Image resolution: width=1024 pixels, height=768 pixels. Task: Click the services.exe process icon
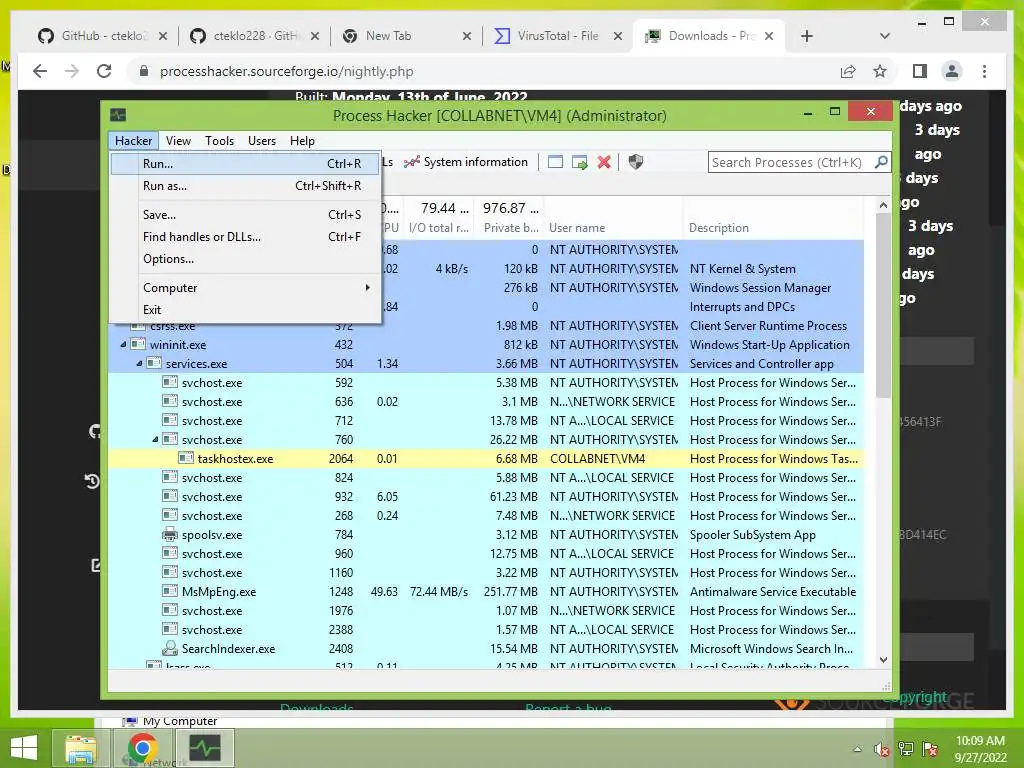(153, 363)
